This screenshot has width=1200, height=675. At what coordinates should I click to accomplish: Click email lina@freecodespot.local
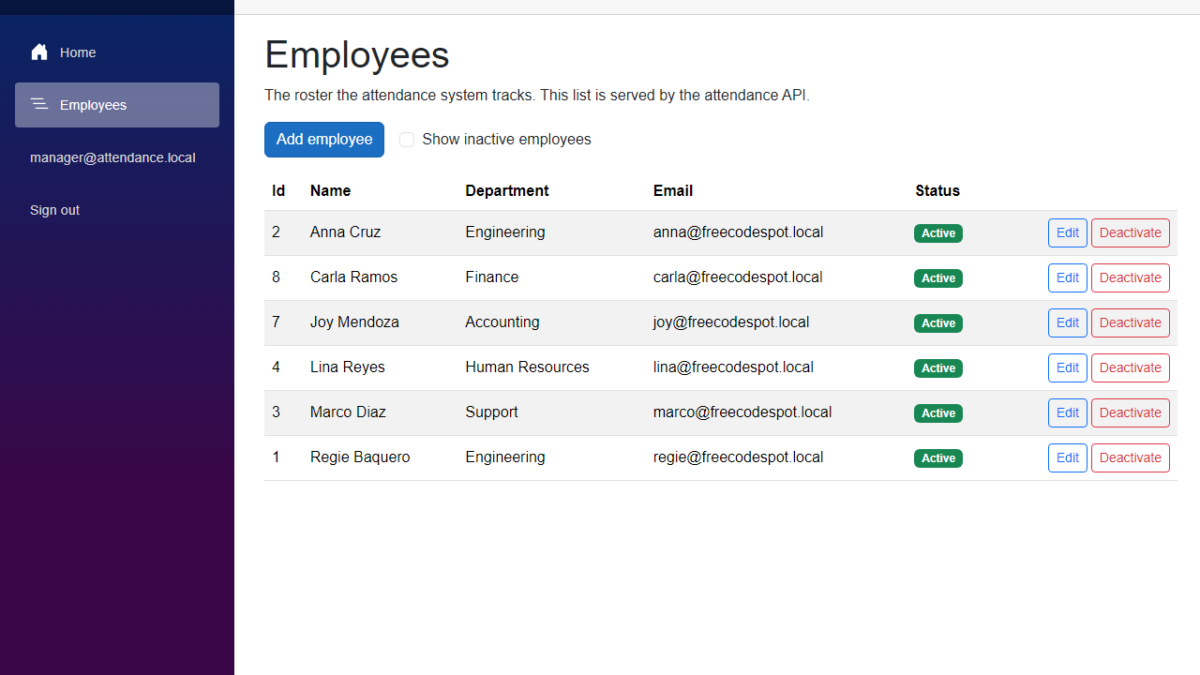tap(733, 367)
